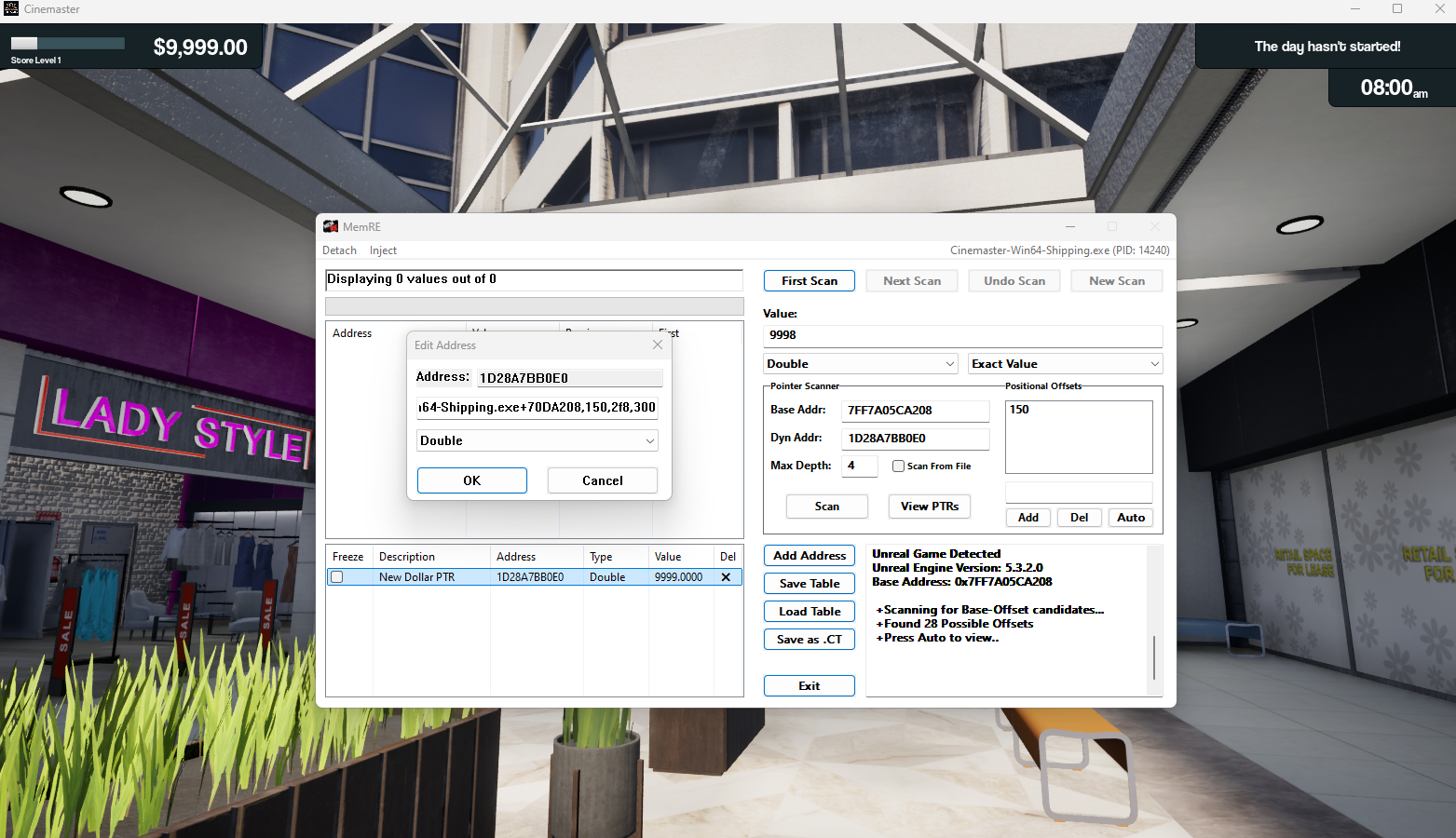Click the Max Depth input field
This screenshot has width=1456, height=838.
coord(859,466)
